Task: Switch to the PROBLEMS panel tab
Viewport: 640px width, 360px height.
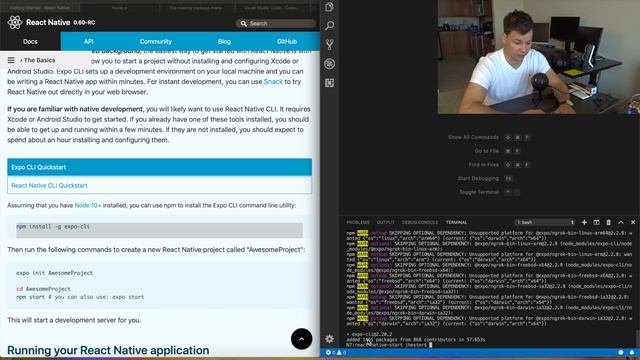Action: click(x=358, y=222)
